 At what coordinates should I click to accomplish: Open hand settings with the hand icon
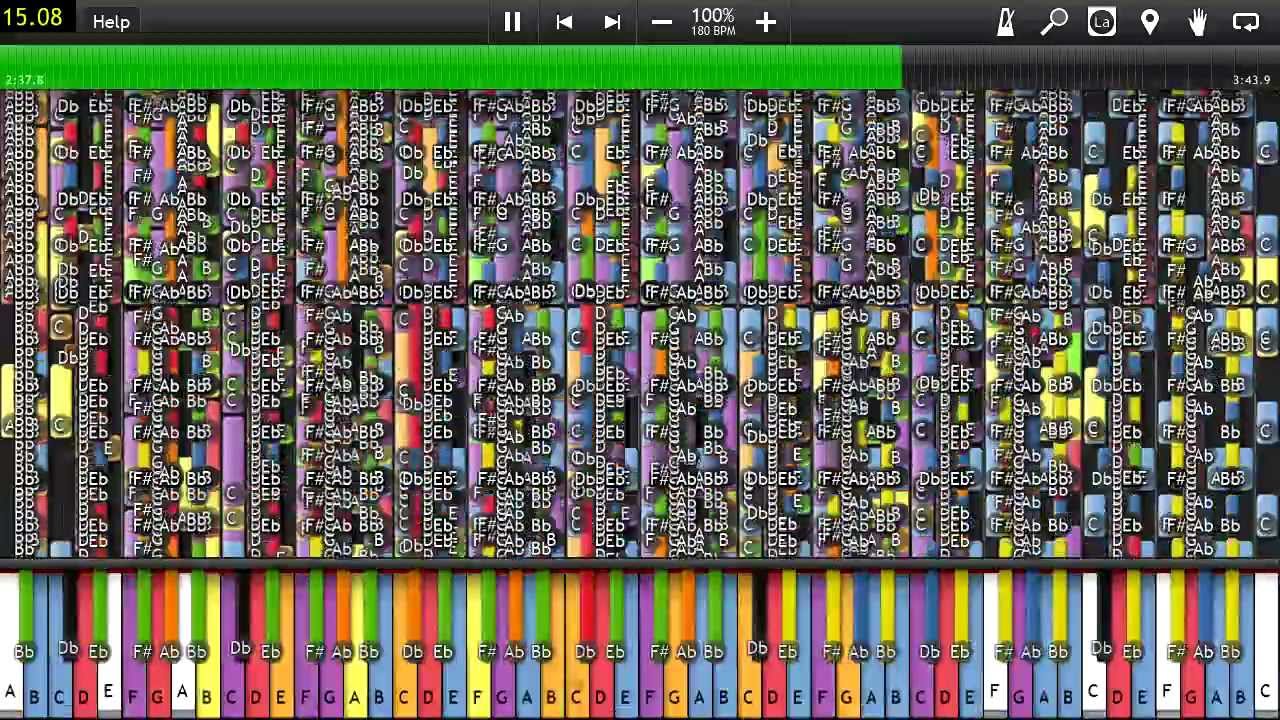tap(1197, 22)
